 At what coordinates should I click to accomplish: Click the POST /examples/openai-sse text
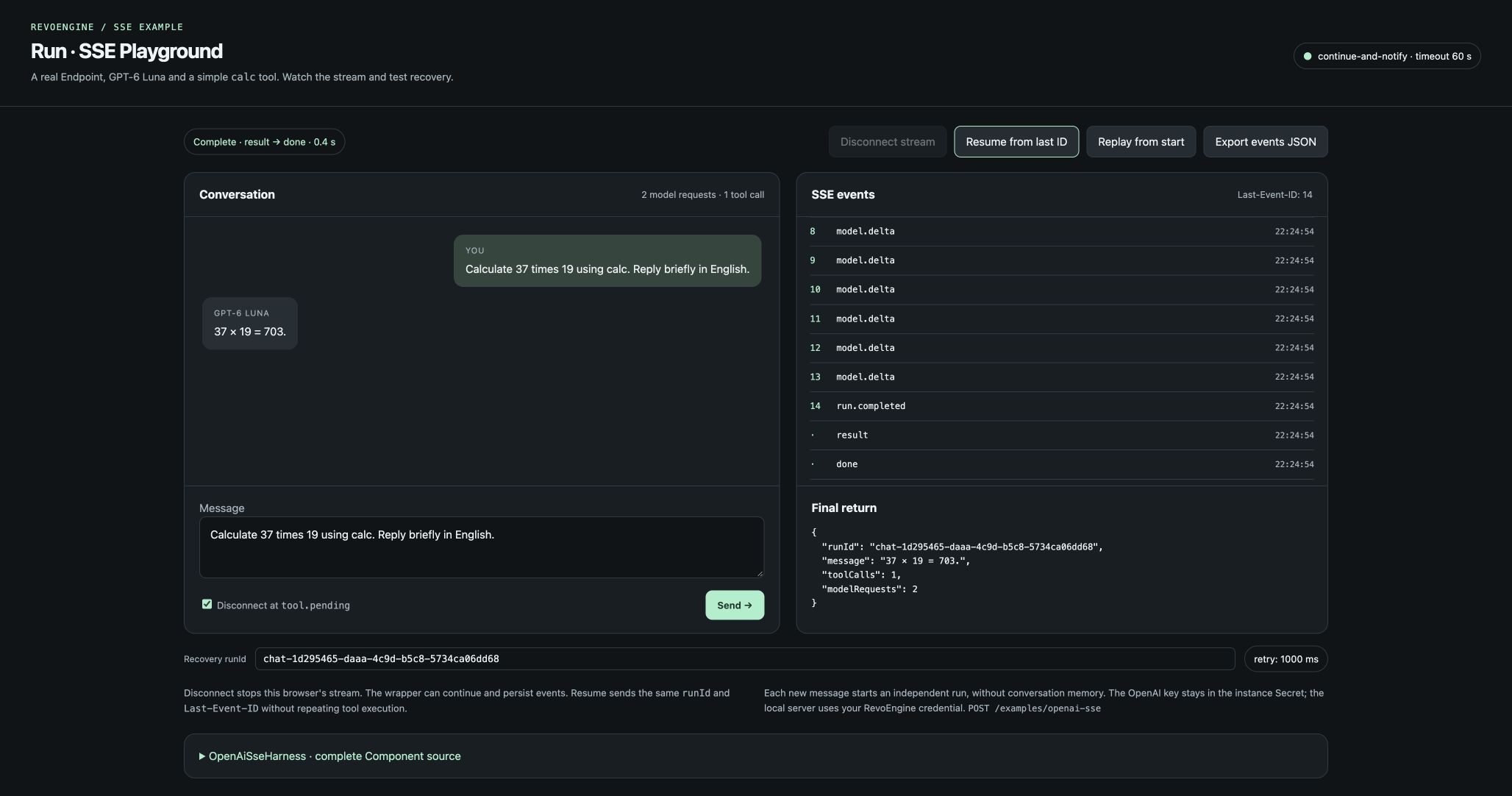[x=1034, y=708]
